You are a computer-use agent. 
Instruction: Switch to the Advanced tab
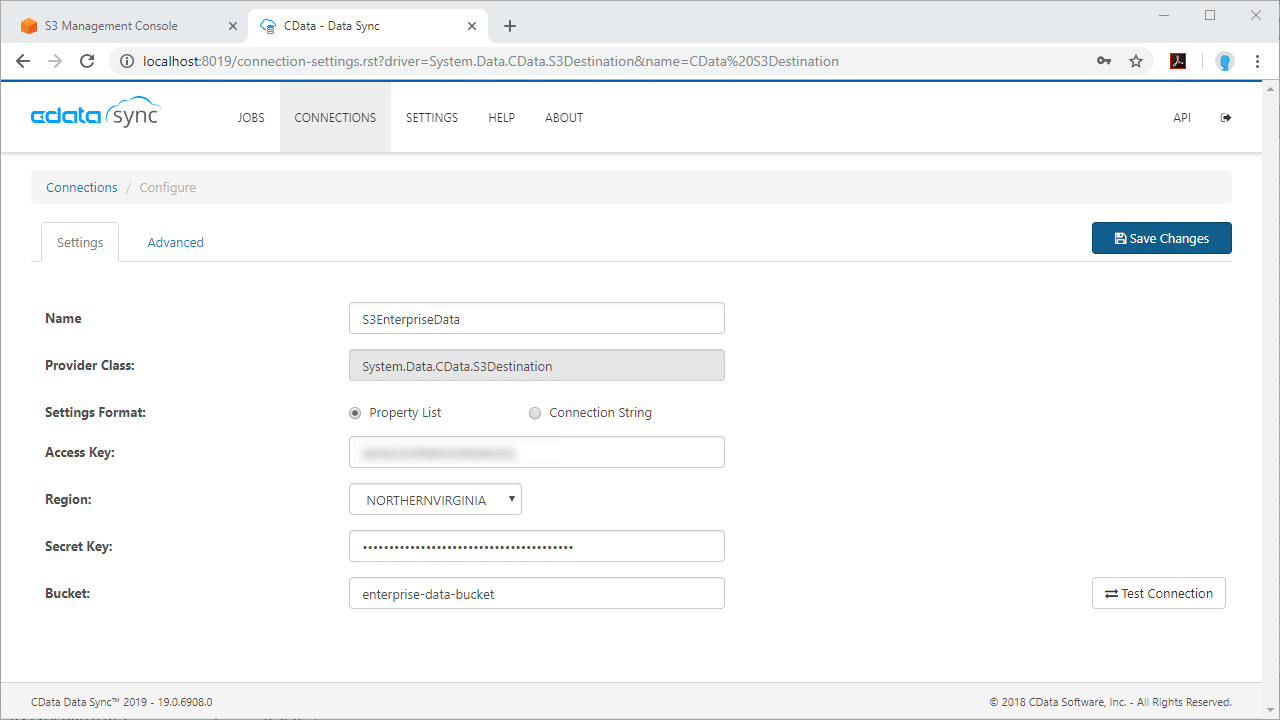tap(175, 243)
